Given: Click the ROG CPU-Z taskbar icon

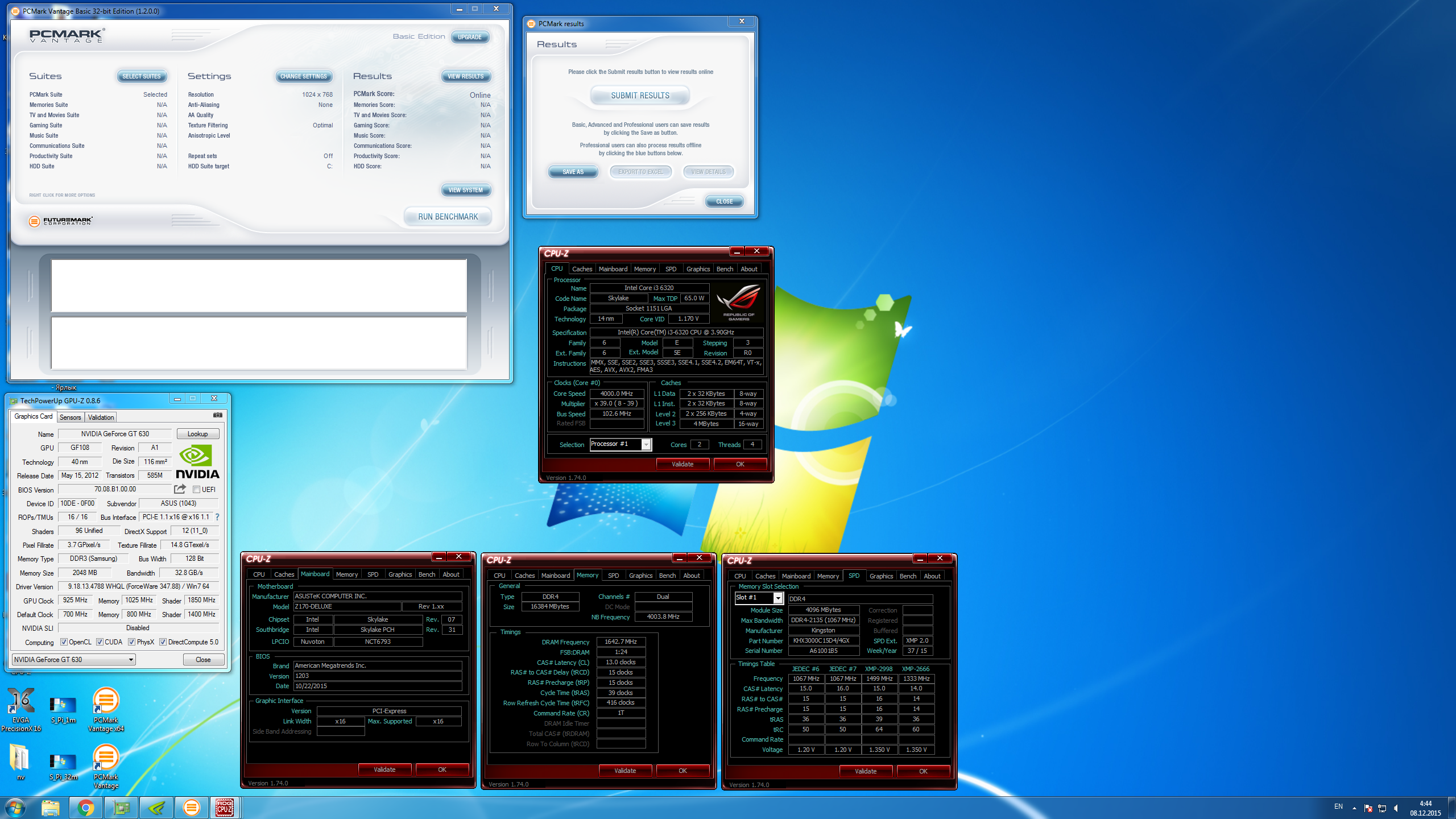Looking at the screenshot, I should (x=225, y=808).
